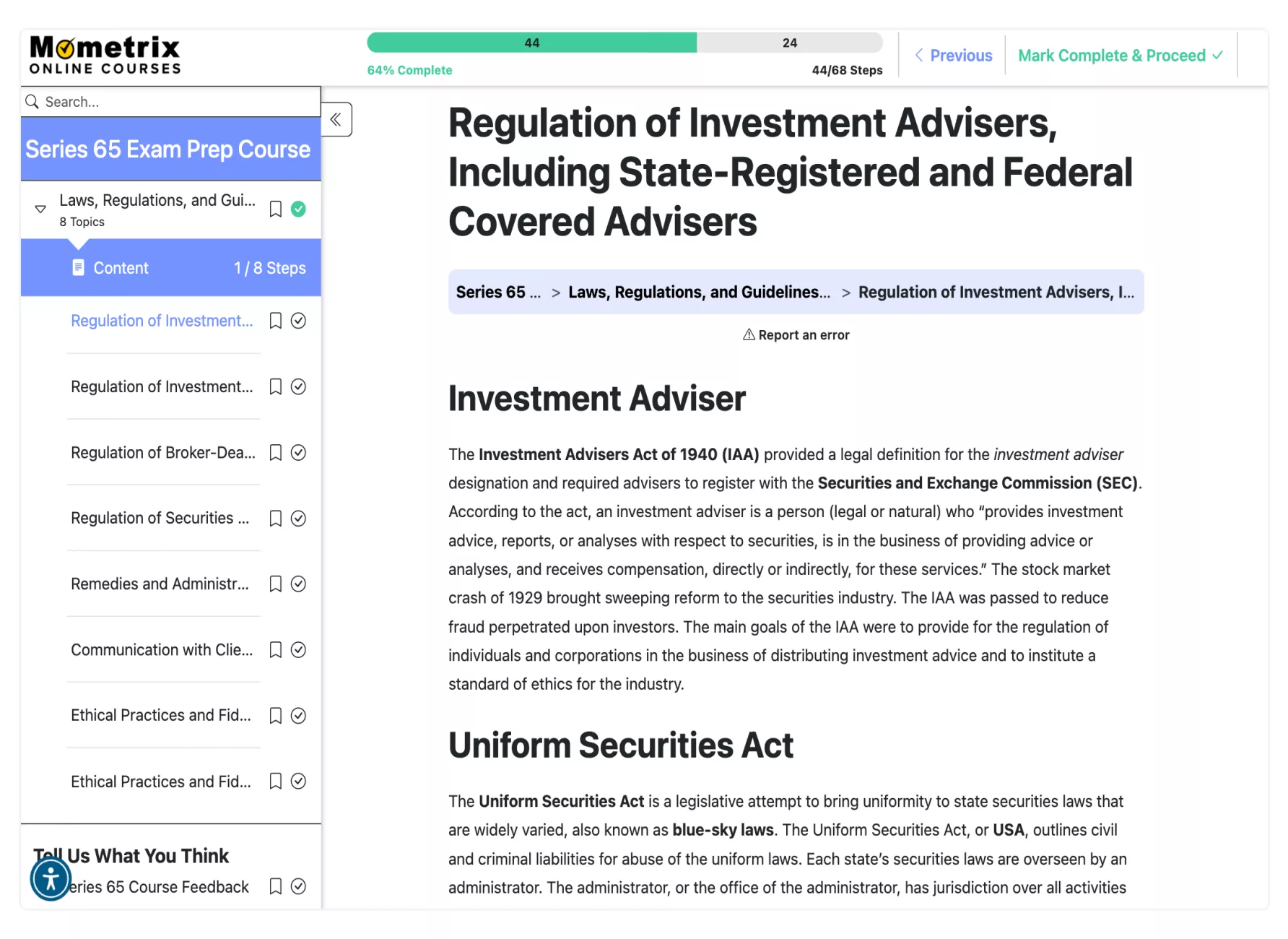Open the Regulation of Broker-Dealers lesson
The height and width of the screenshot is (939, 1288).
[163, 453]
